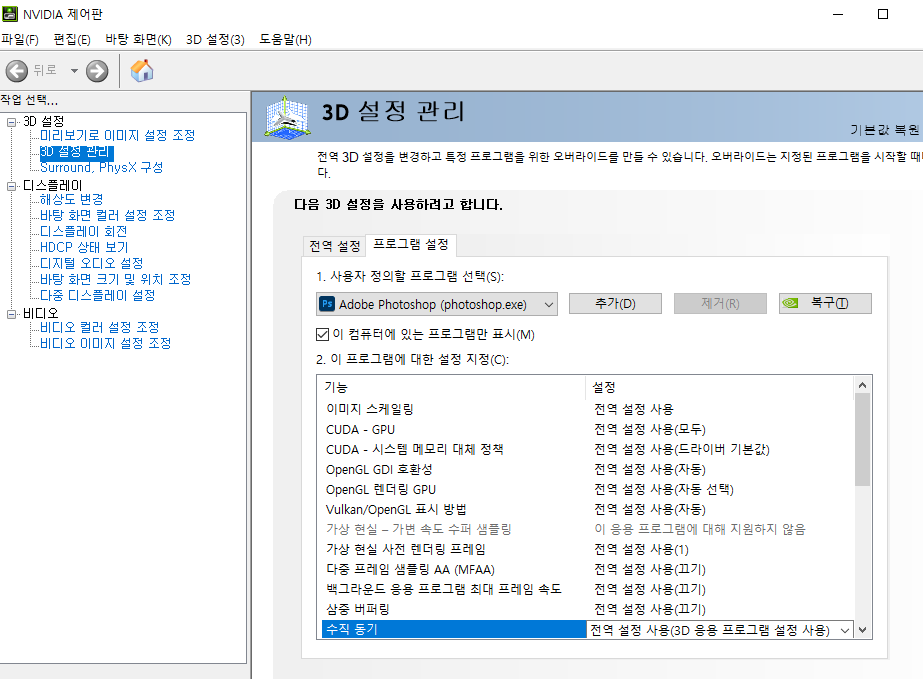This screenshot has height=679, width=923.
Task: Click the 복구(T) button
Action: [825, 304]
